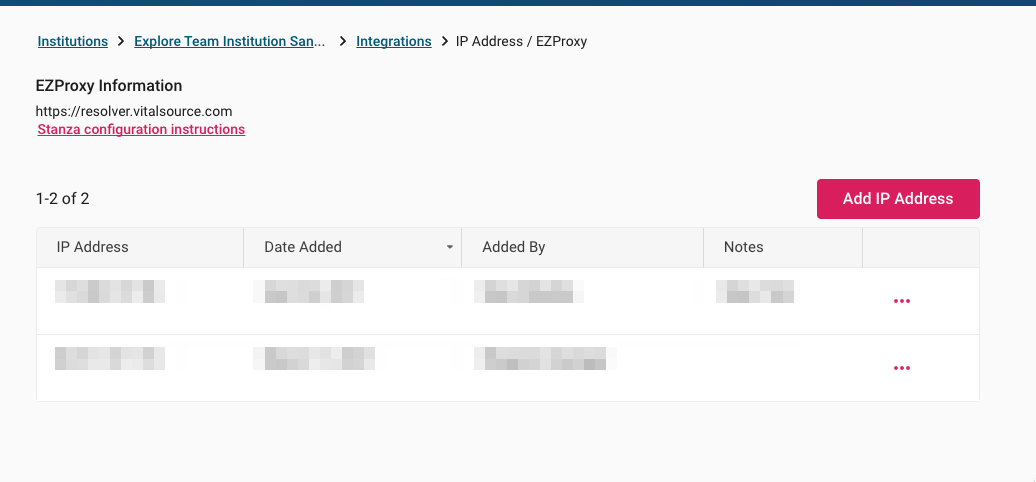Sort table by Date Added column header
This screenshot has height=482, width=1036.
click(x=352, y=248)
